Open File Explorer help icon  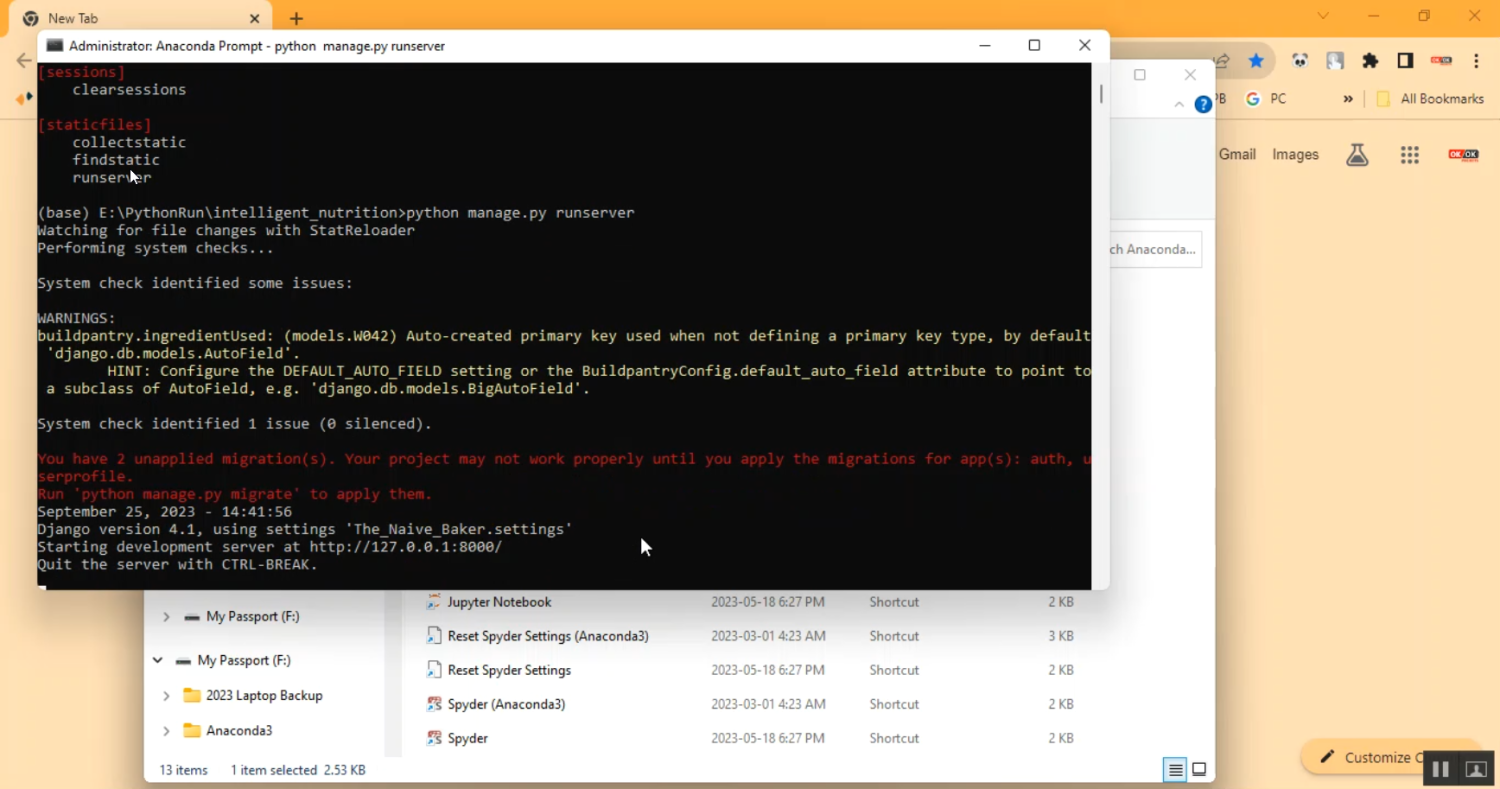pyautogui.click(x=1204, y=103)
